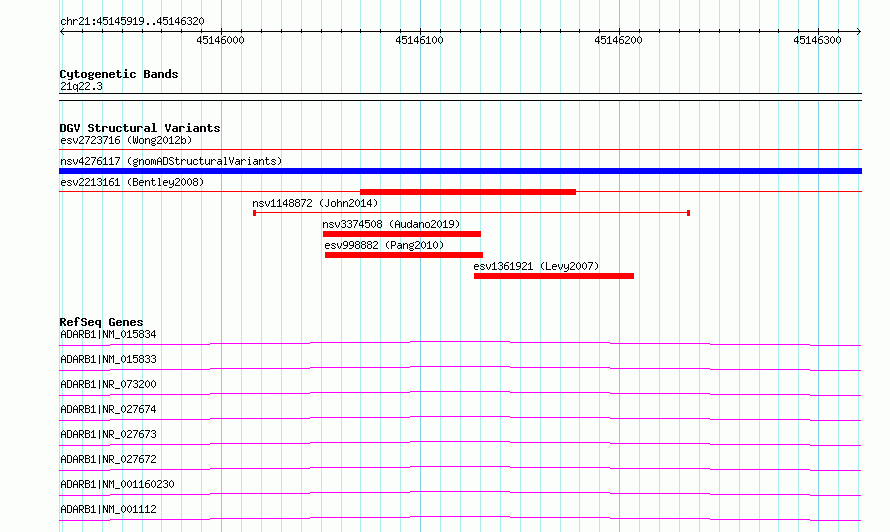This screenshot has height=532, width=890.
Task: Click the 45146000 ruler tick label
Action: tap(220, 40)
